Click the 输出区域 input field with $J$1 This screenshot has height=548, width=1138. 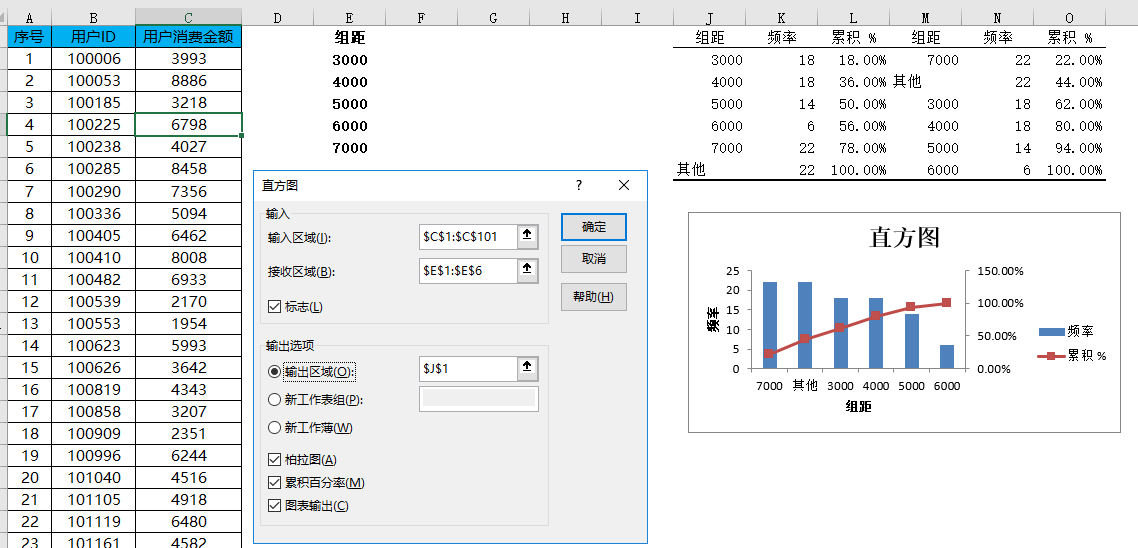(x=469, y=369)
